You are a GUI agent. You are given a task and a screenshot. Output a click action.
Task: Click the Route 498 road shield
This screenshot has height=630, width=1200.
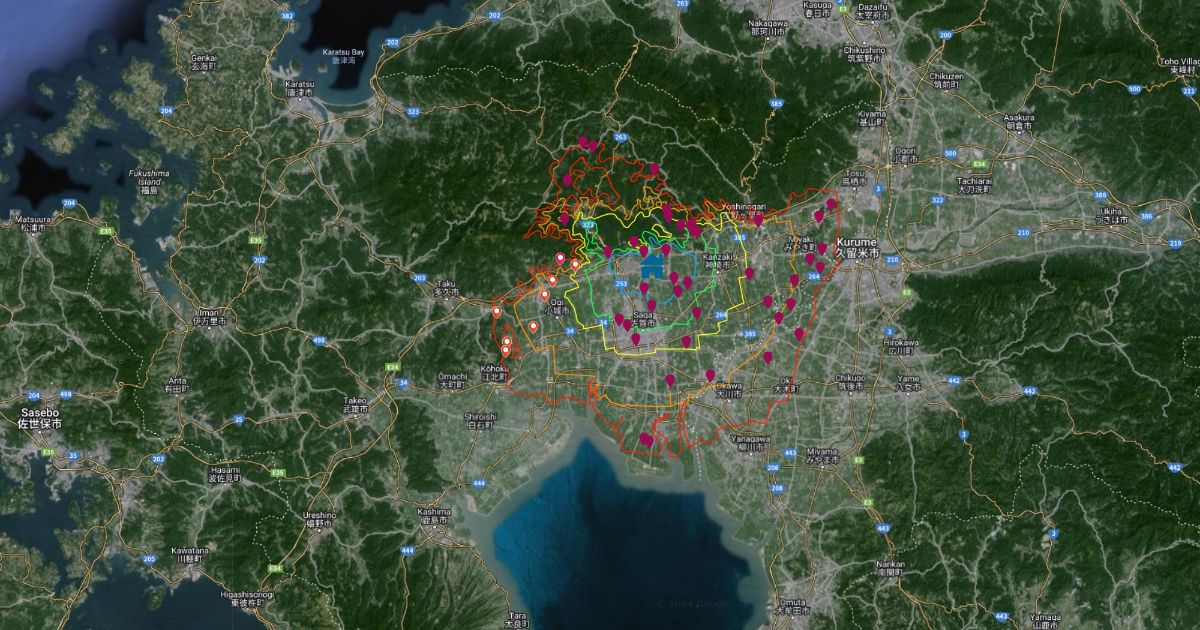pos(319,341)
